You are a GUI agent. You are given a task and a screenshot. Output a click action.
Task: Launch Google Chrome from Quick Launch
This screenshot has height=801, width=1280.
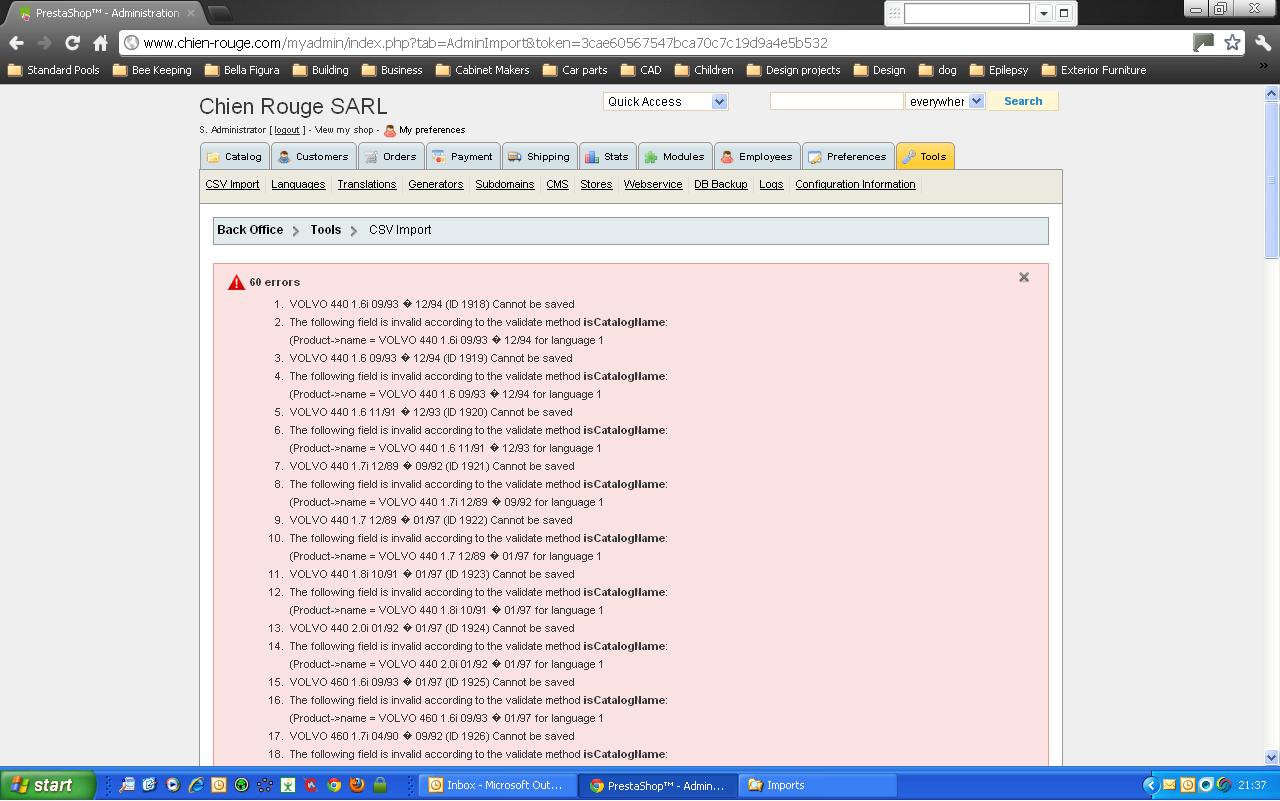334,785
